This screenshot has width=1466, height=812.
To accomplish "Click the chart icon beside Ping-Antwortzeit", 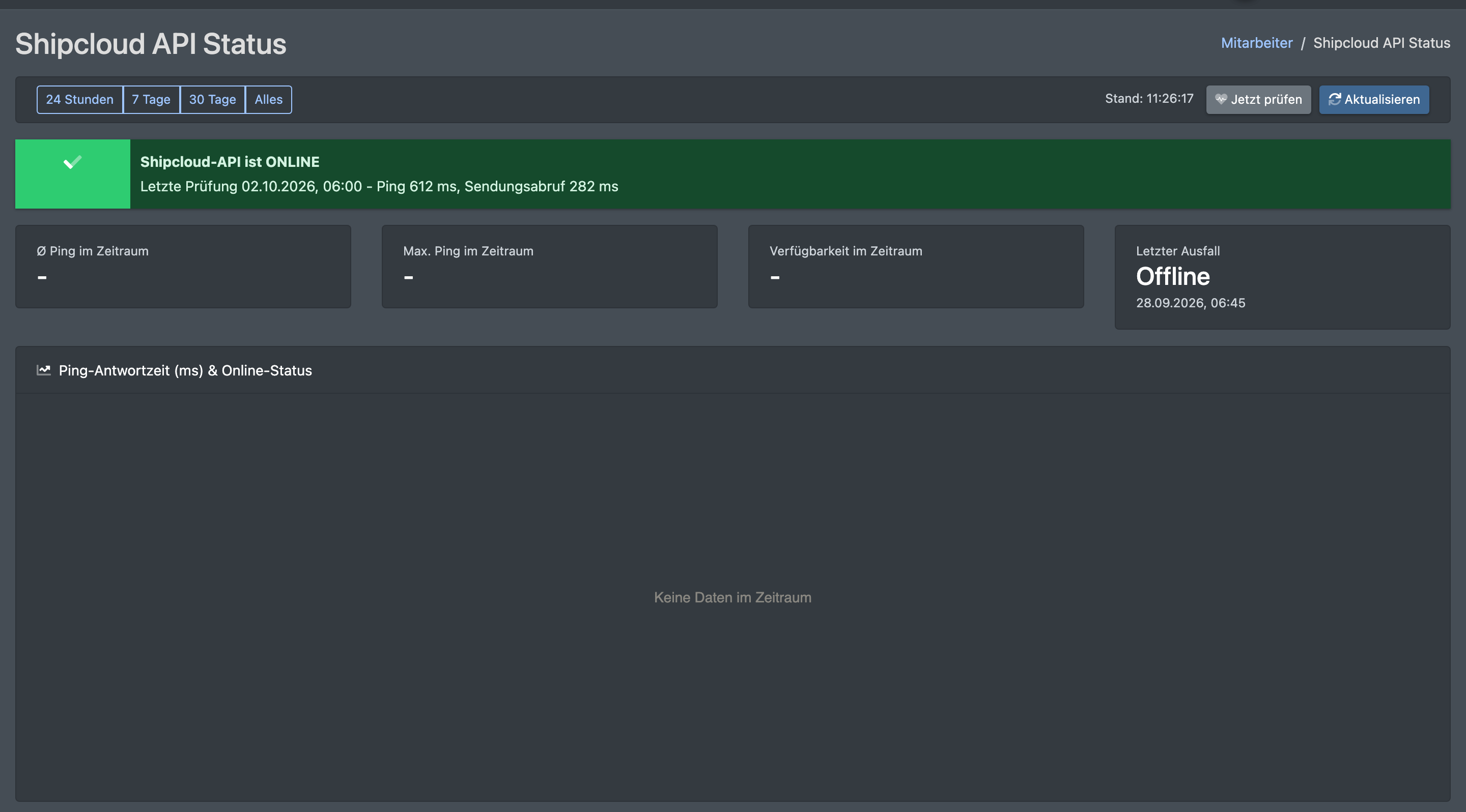I will pos(44,370).
